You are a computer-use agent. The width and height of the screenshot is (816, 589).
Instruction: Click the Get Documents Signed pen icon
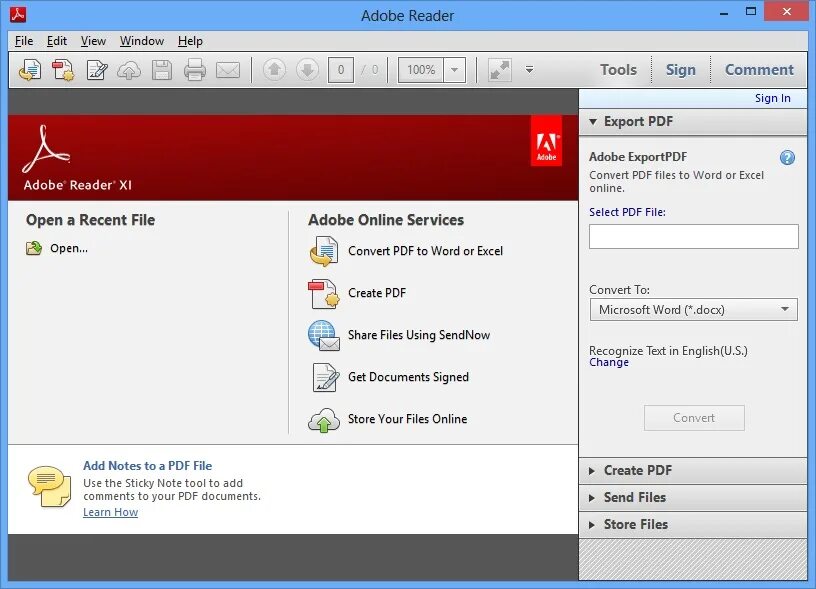click(325, 377)
